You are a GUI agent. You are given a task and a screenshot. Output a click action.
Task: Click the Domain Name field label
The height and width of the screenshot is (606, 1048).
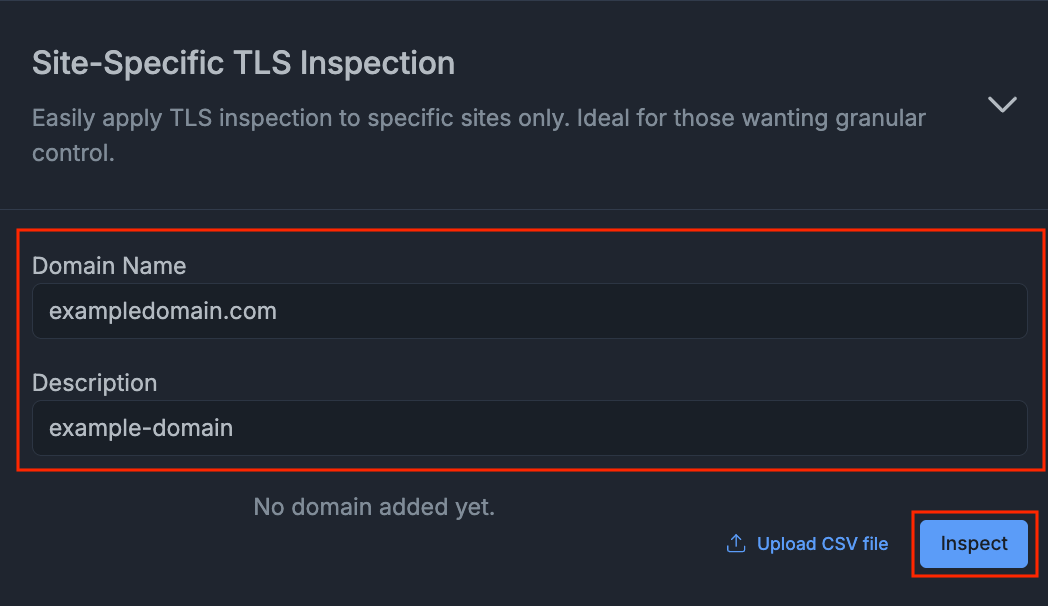(x=109, y=266)
